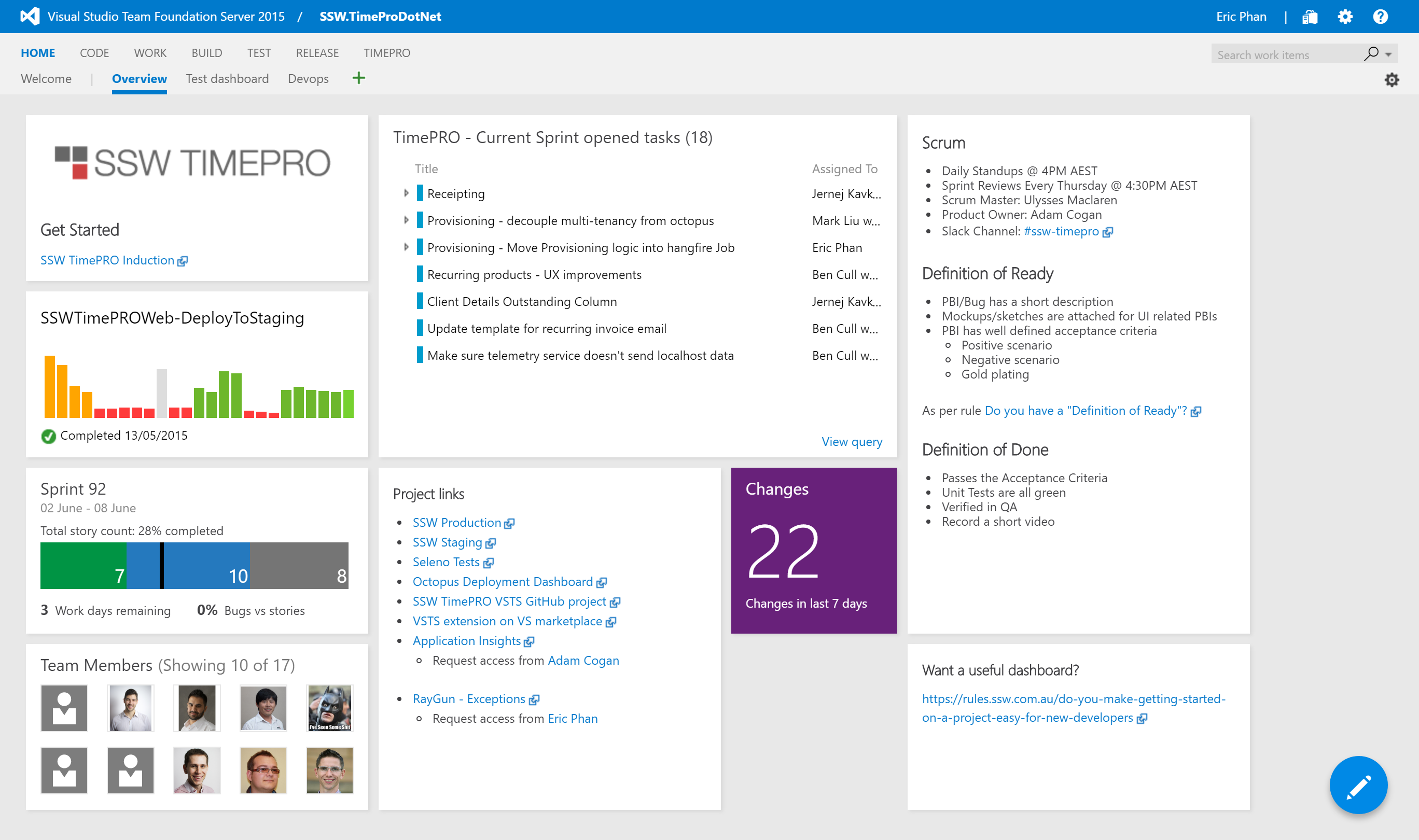Expand Provisioning decouple multi-tenancy row
This screenshot has width=1419, height=840.
[x=406, y=221]
